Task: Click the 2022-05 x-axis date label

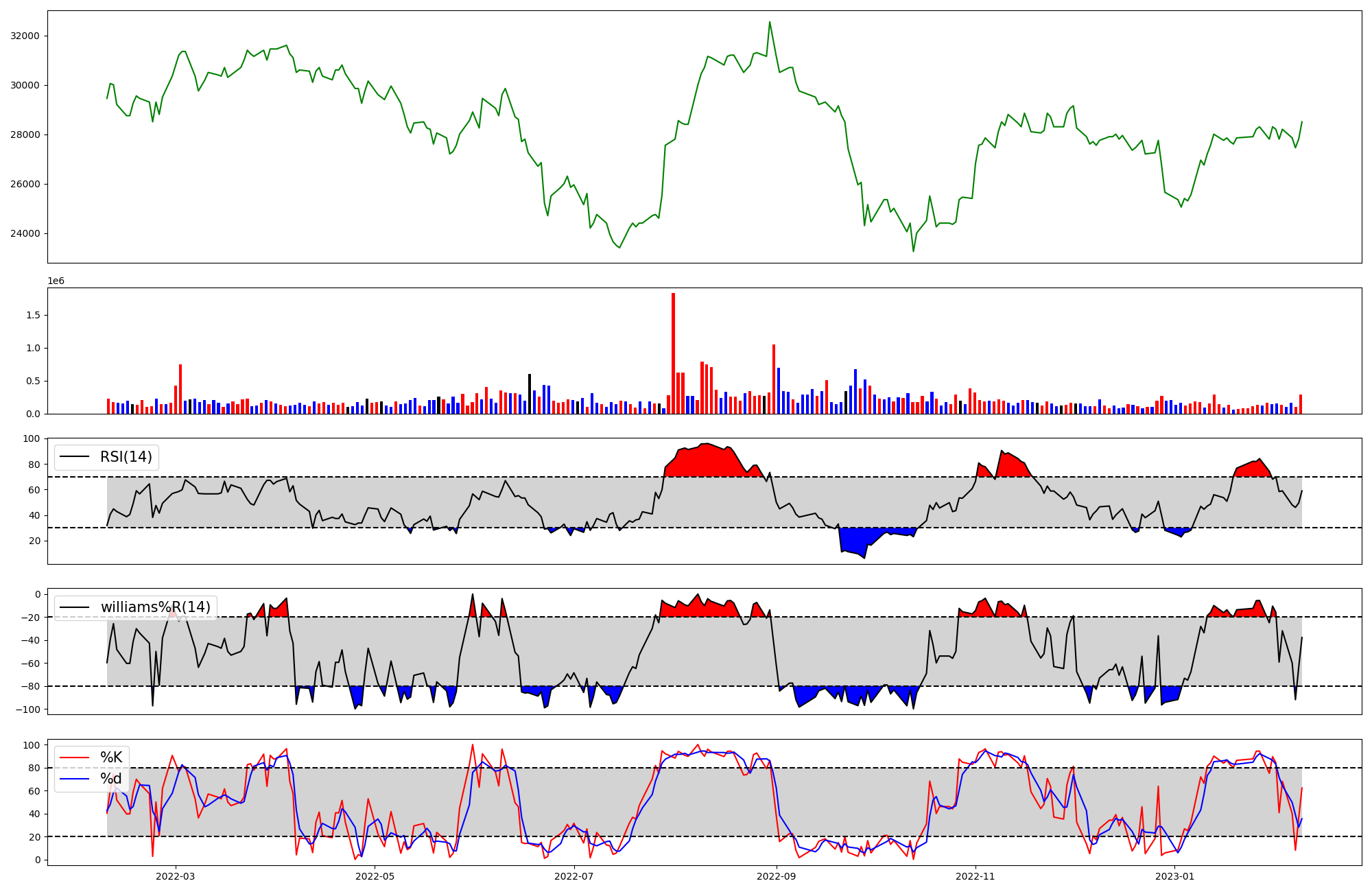Action: pyautogui.click(x=375, y=876)
